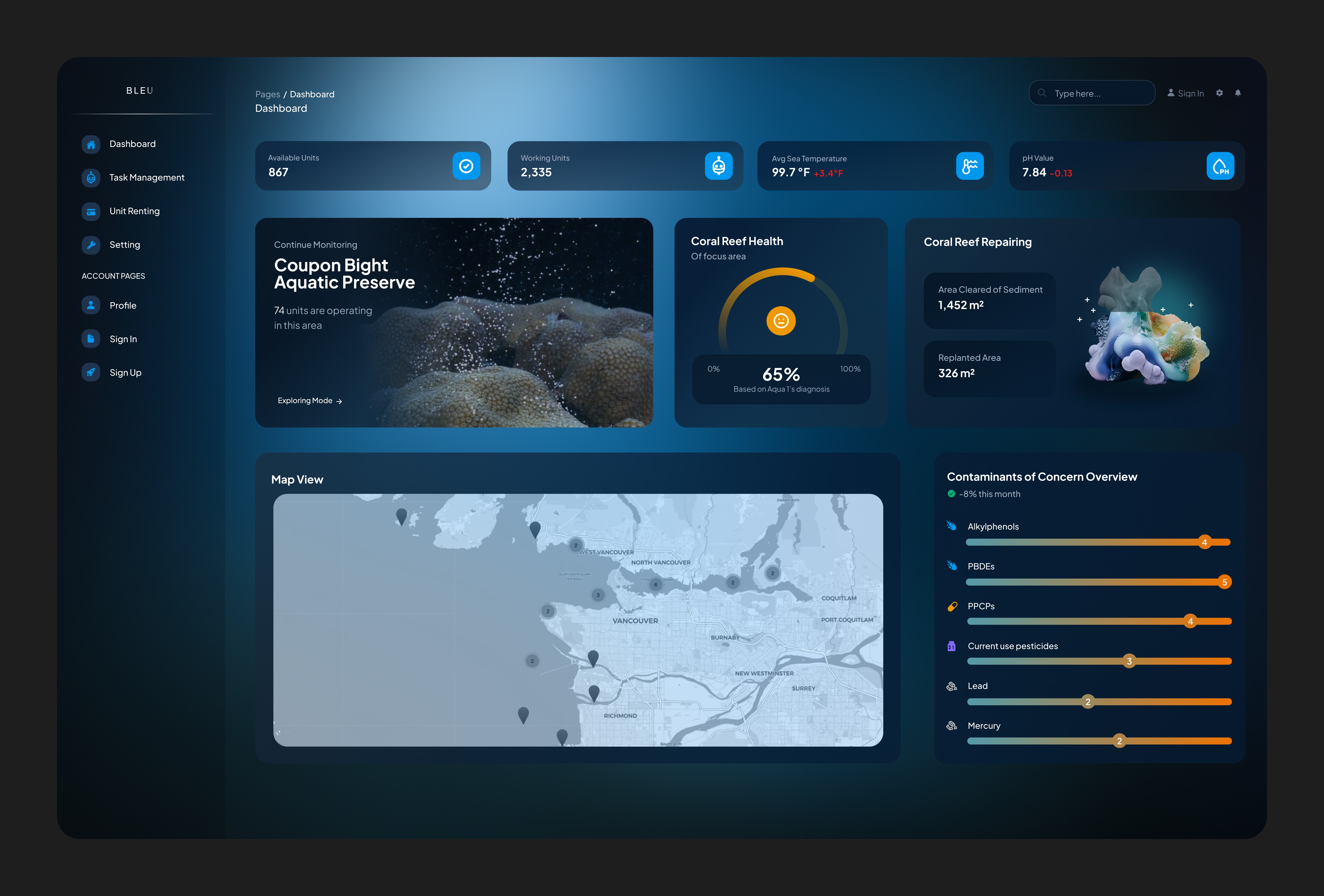Click the Pages breadcrumb link
Image resolution: width=1324 pixels, height=896 pixels.
click(x=267, y=95)
